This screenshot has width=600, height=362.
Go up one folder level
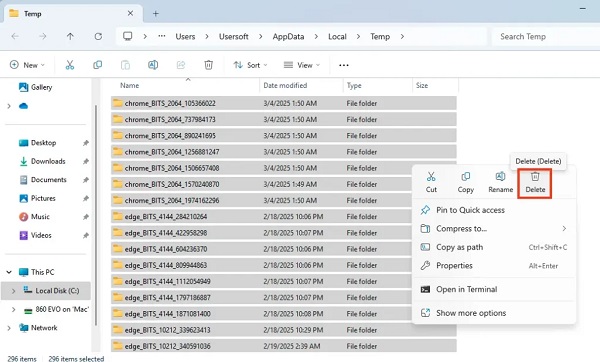coord(70,36)
